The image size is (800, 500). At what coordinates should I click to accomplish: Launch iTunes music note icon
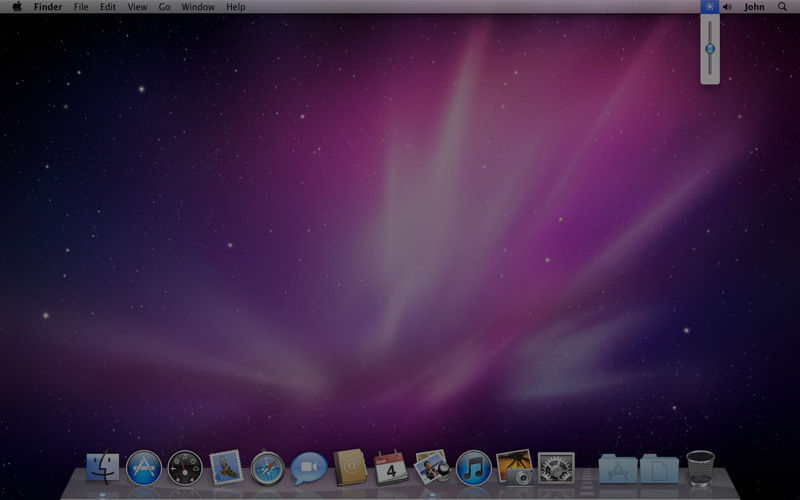[x=473, y=467]
